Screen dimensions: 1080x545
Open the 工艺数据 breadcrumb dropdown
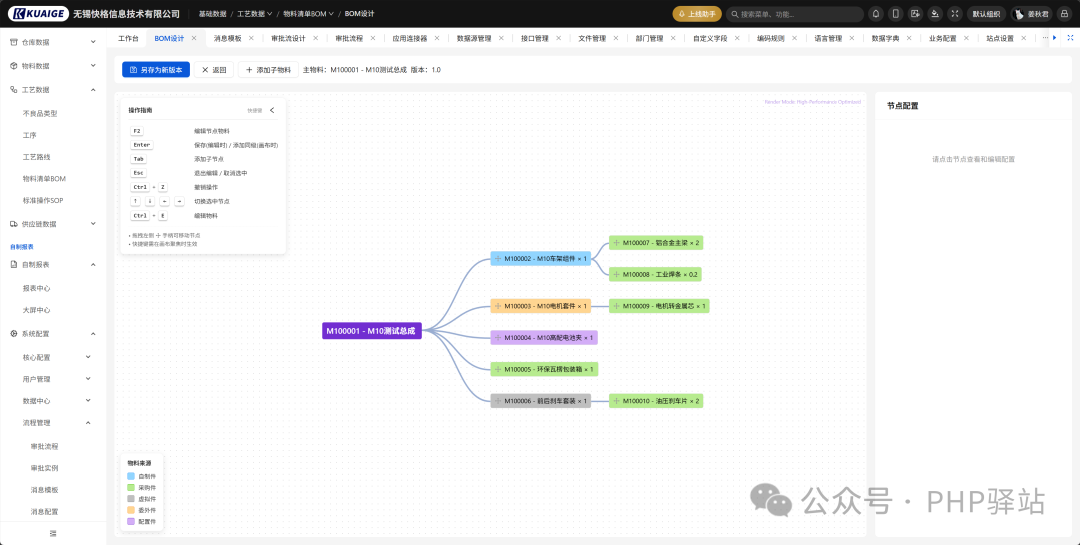(x=254, y=14)
